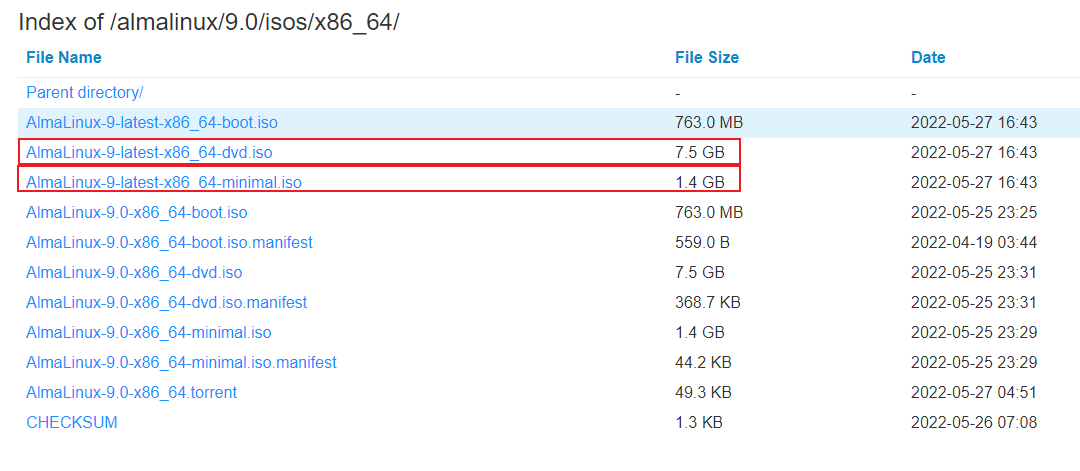This screenshot has height=471, width=1080.
Task: Open AlmaLinux-9.0-x86_64-dvd.iso.manifest file
Action: pyautogui.click(x=167, y=302)
